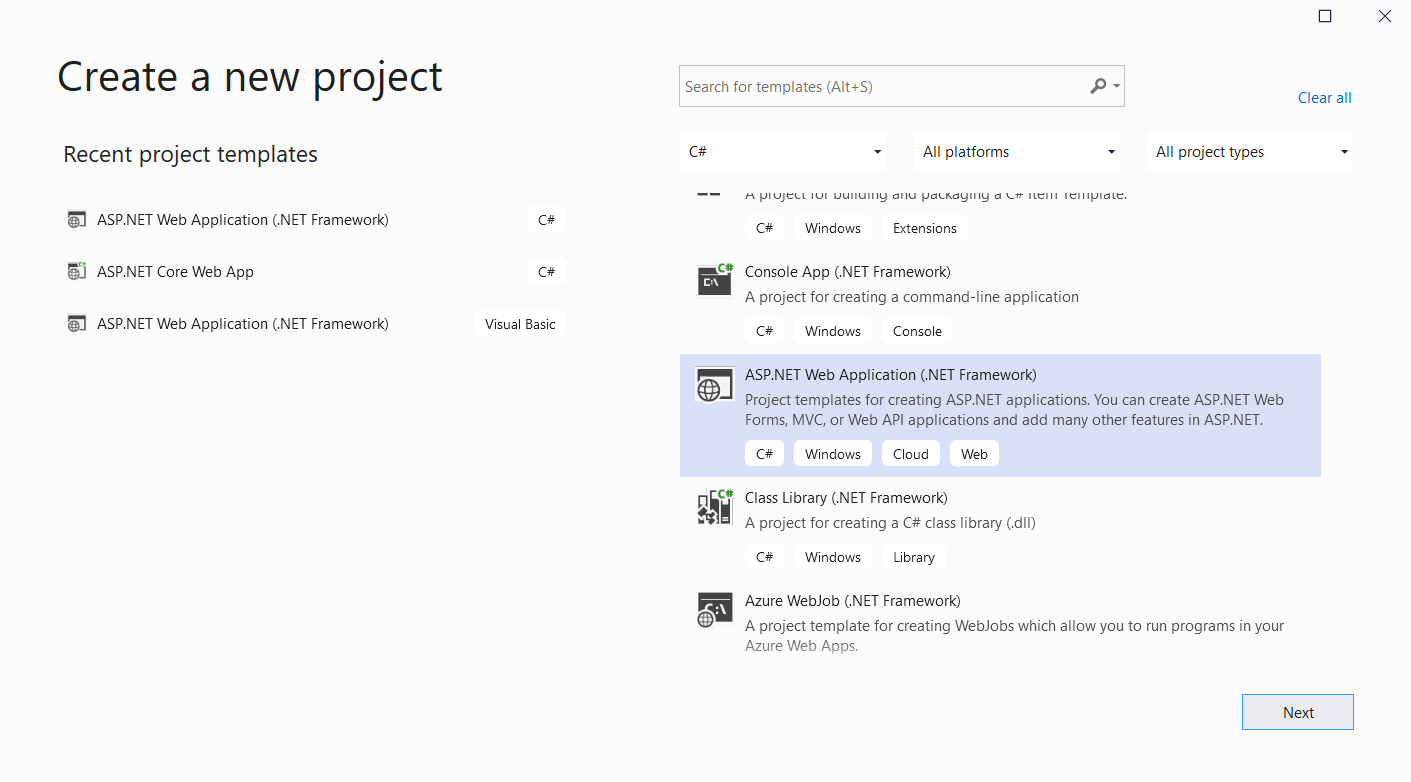1411x782 pixels.
Task: Click the Visual Basic ASP.NET Web Application icon
Action: click(76, 324)
